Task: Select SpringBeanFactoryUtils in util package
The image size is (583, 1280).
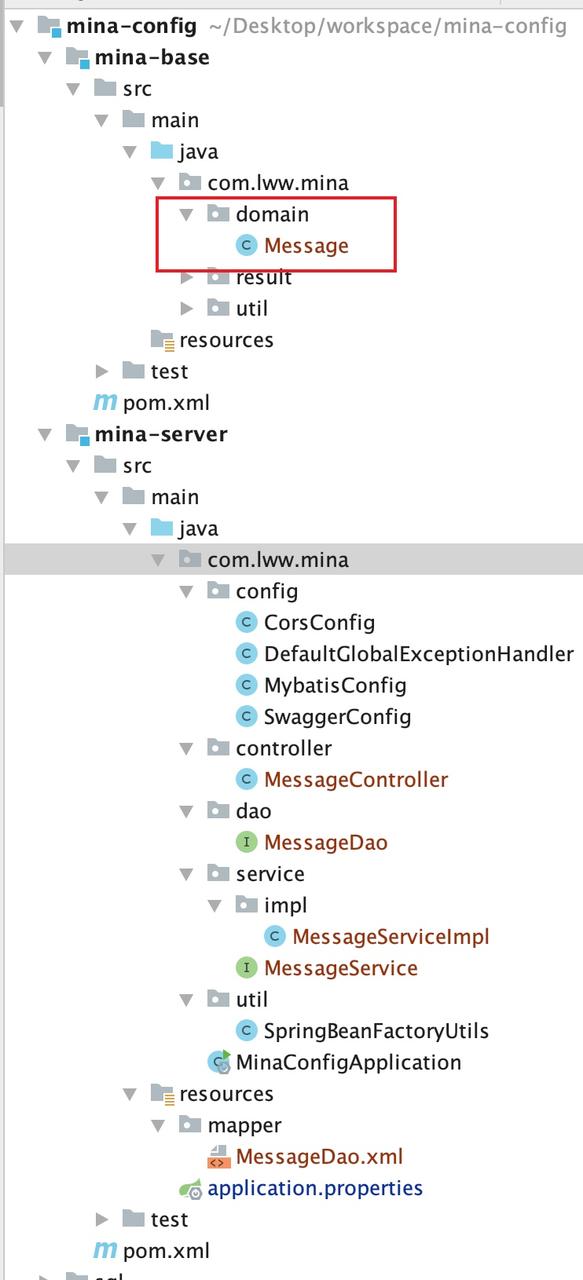Action: [376, 1031]
